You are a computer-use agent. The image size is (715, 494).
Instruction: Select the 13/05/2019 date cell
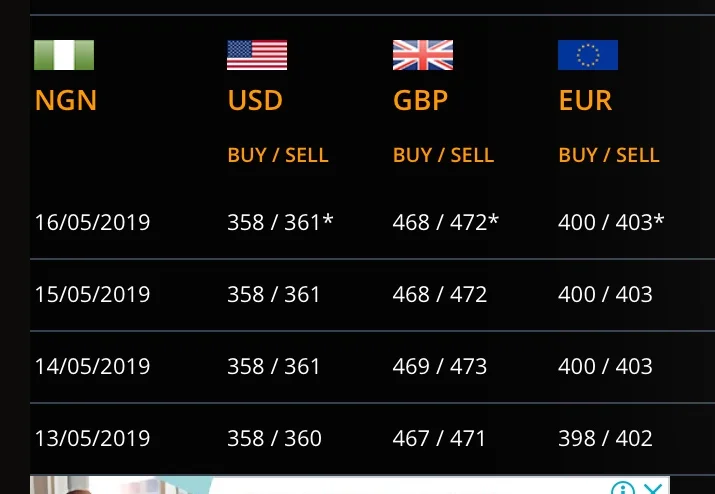click(92, 438)
